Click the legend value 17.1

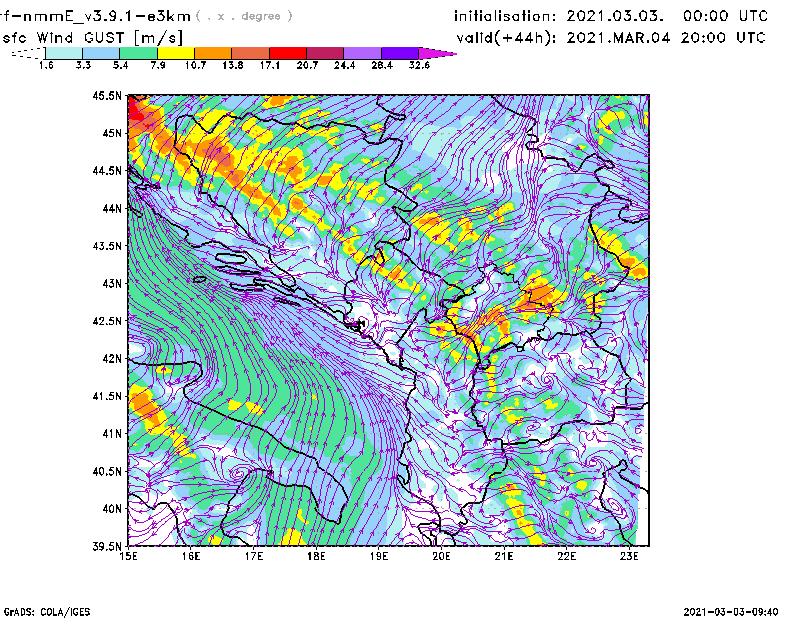click(270, 65)
